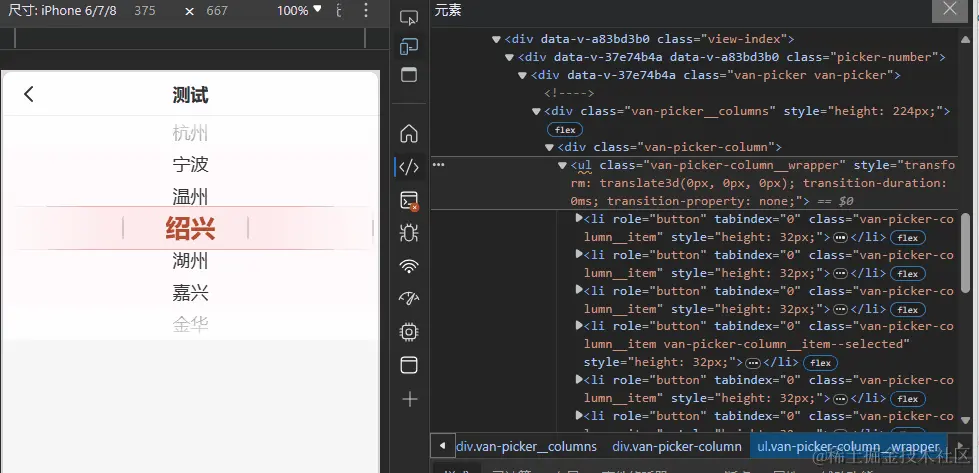Select div.van-picker__columns breadcrumb
This screenshot has height=473, width=979.
(x=526, y=447)
